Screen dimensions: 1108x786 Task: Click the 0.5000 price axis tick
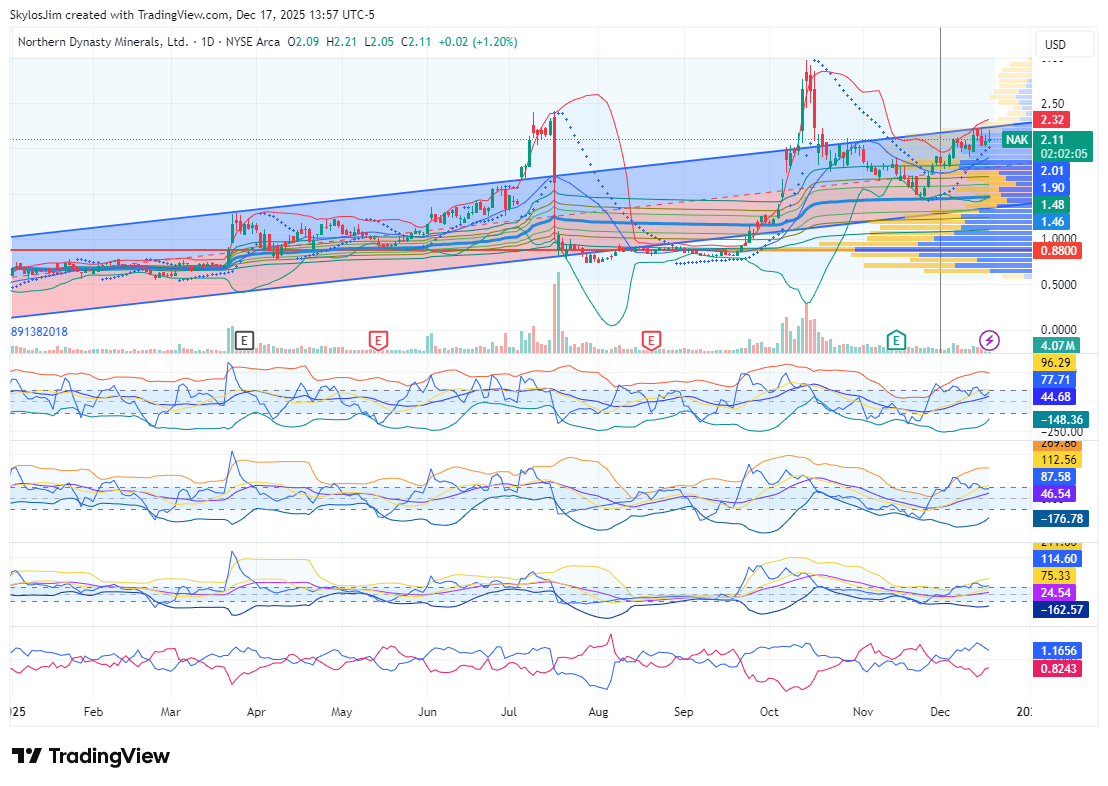pyautogui.click(x=1059, y=285)
